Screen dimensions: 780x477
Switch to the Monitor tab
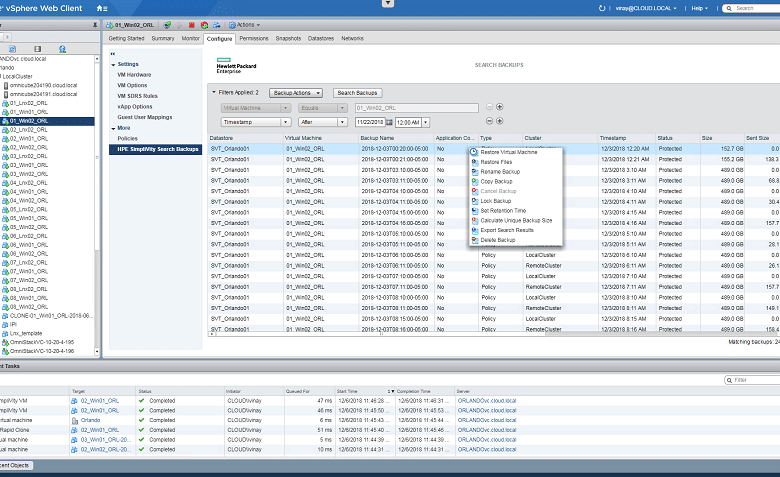pyautogui.click(x=191, y=38)
